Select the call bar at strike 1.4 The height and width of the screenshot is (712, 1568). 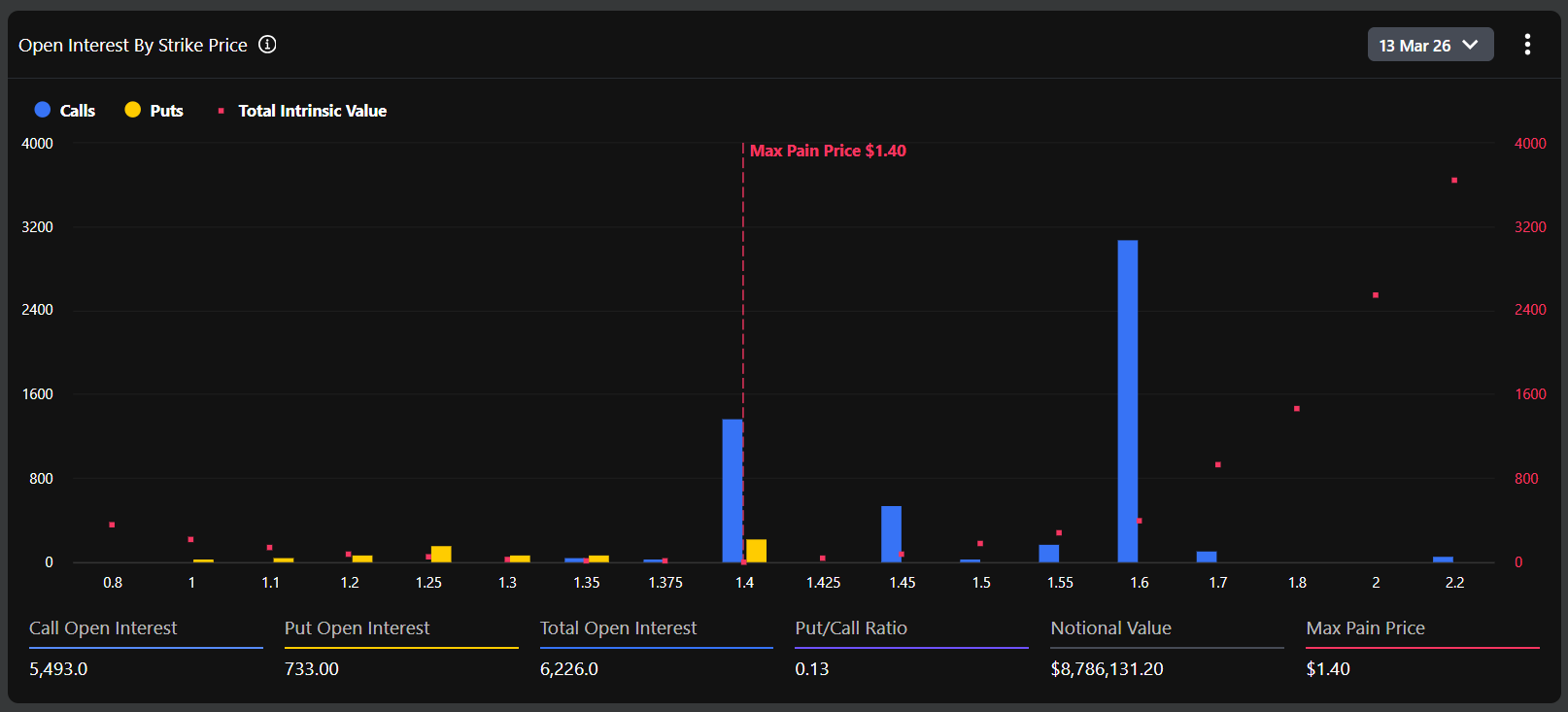coord(733,491)
